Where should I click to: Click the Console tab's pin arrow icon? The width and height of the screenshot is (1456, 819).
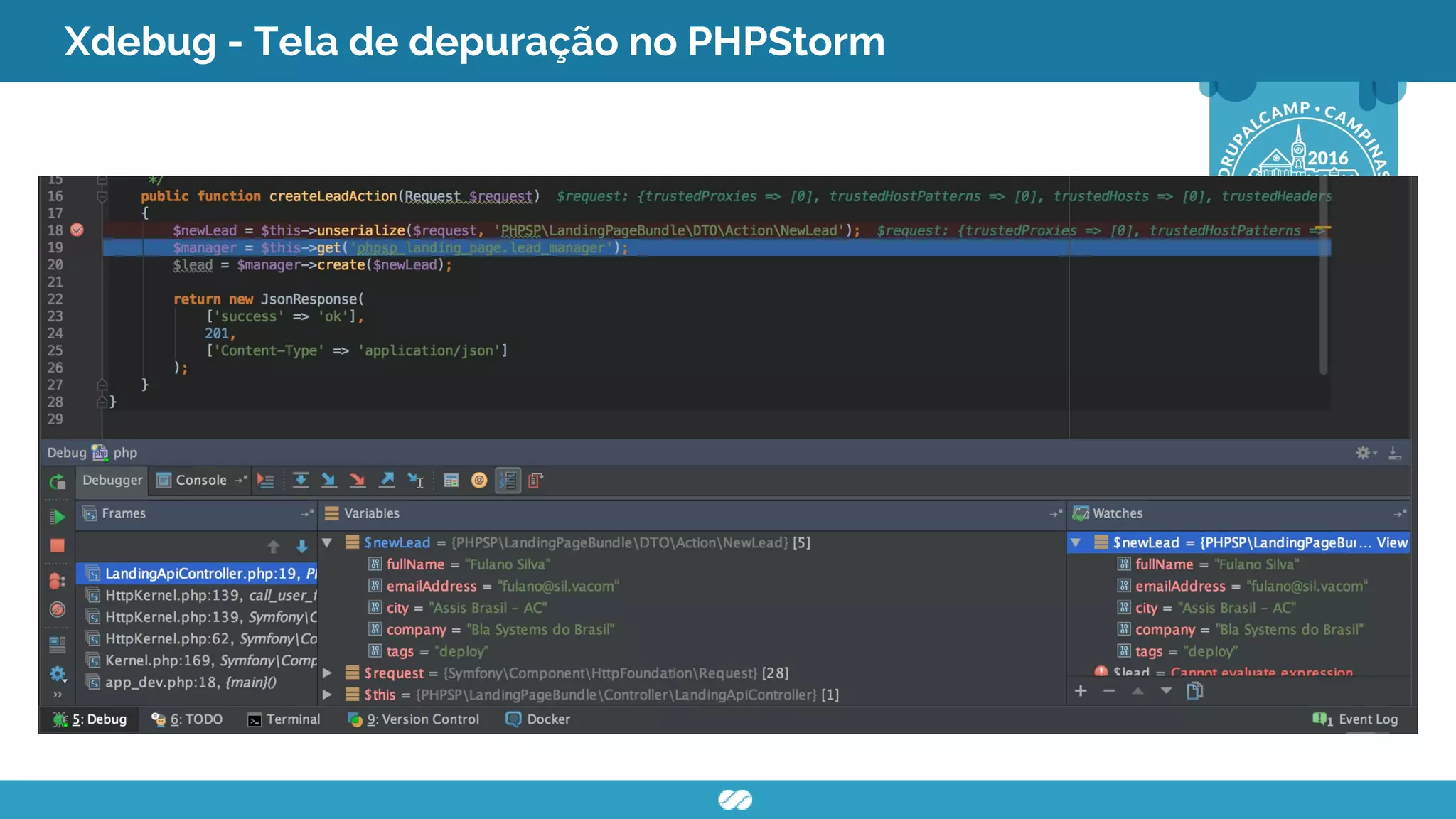(241, 481)
